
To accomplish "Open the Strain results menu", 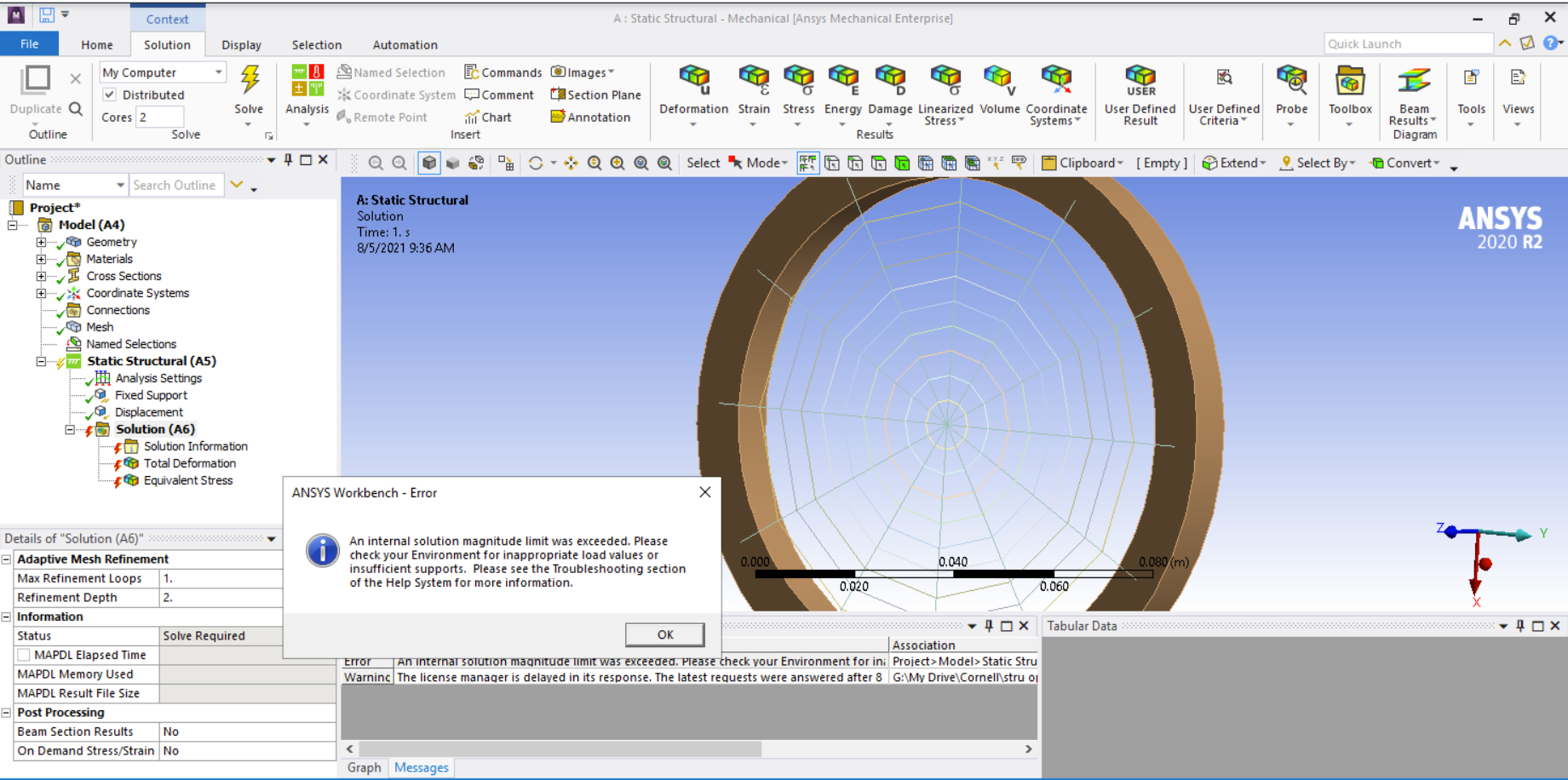I will [x=753, y=95].
